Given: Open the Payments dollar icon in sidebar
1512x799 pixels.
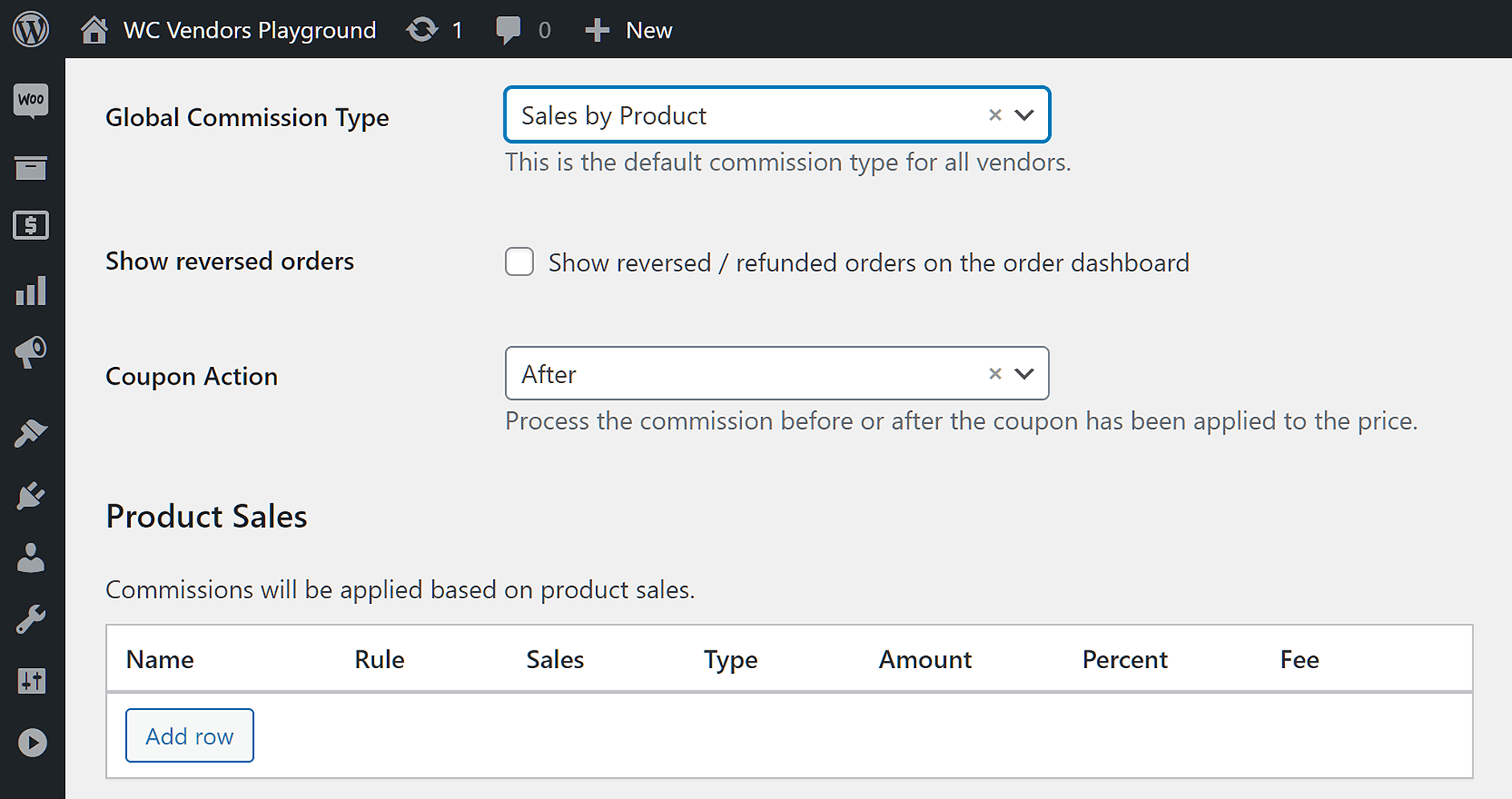Looking at the screenshot, I should 31,226.
